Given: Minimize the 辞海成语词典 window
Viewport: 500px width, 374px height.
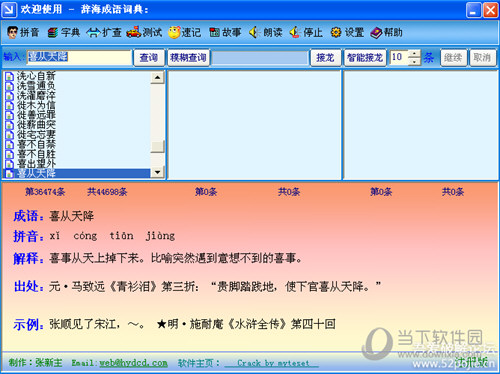Looking at the screenshot, I should (x=473, y=10).
